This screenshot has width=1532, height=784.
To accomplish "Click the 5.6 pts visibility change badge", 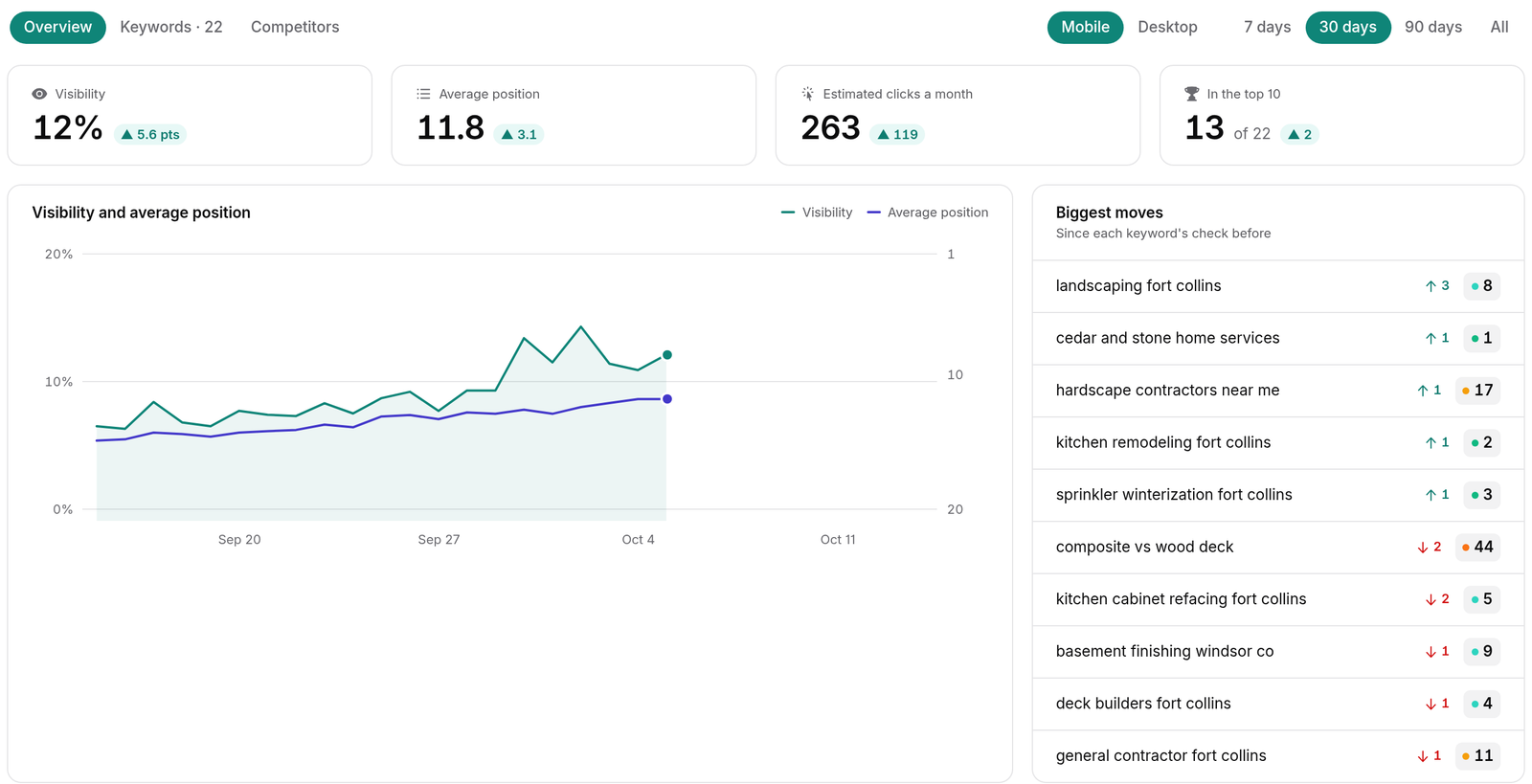I will tap(150, 135).
